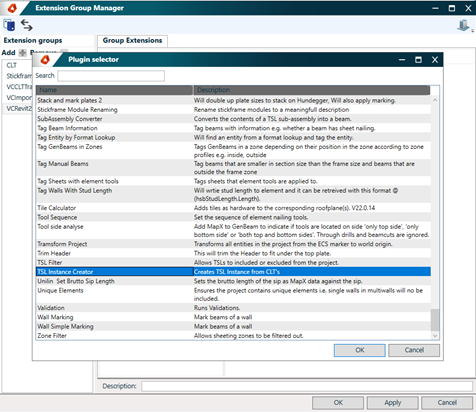Click the swap arrows icon in toolbar

tap(27, 25)
